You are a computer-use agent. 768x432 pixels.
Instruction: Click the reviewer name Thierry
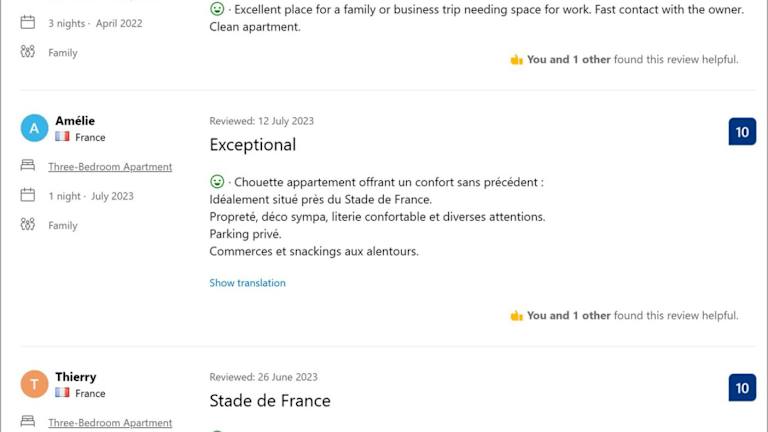[76, 377]
